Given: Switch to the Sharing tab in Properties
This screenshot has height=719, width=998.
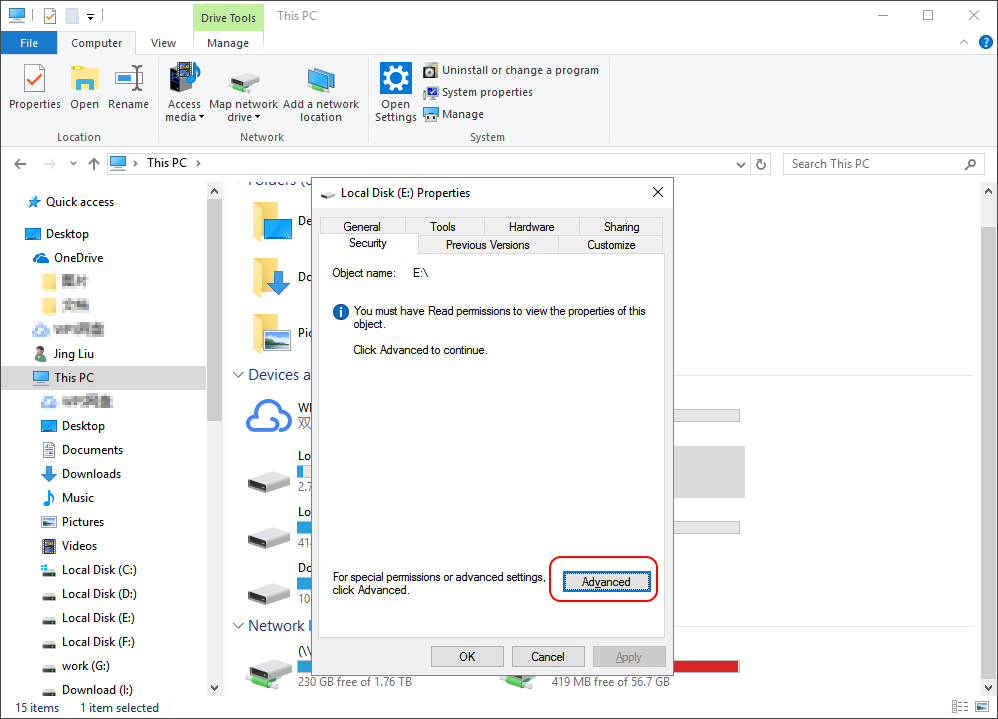Looking at the screenshot, I should click(x=621, y=227).
